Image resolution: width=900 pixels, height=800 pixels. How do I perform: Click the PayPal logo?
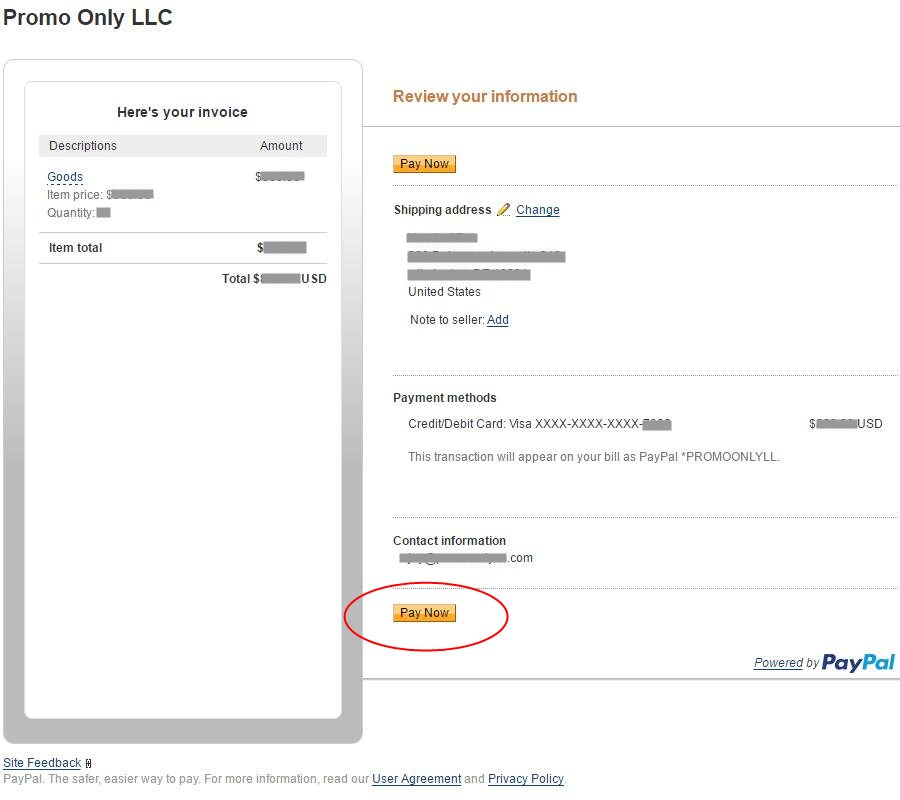click(x=858, y=662)
